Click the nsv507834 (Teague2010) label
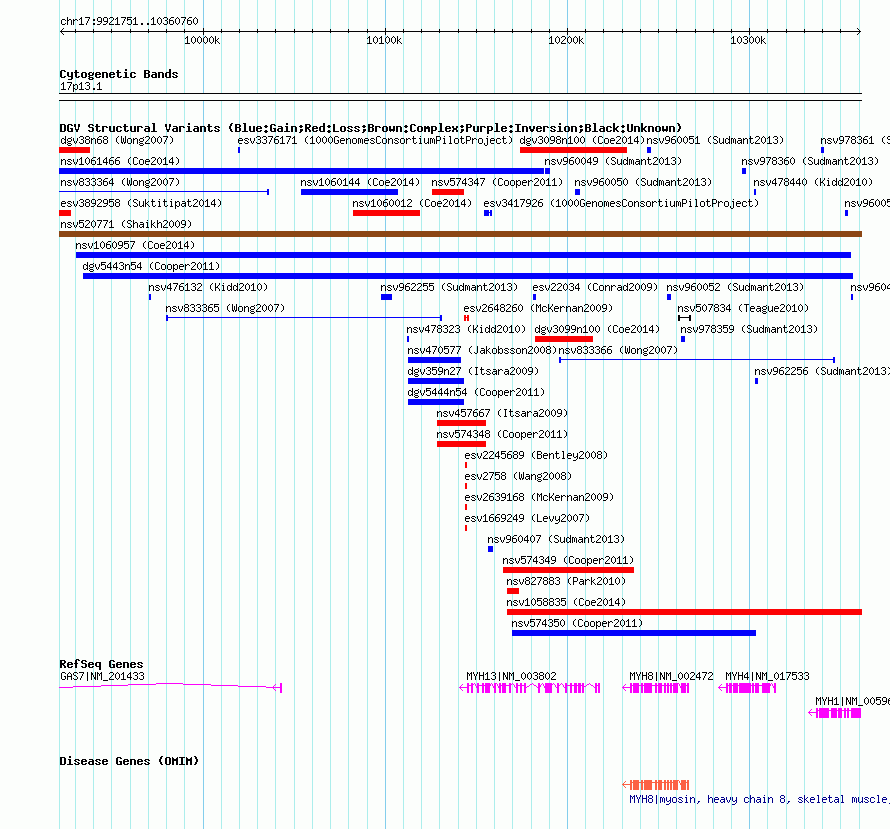This screenshot has height=829, width=890. pyautogui.click(x=743, y=308)
